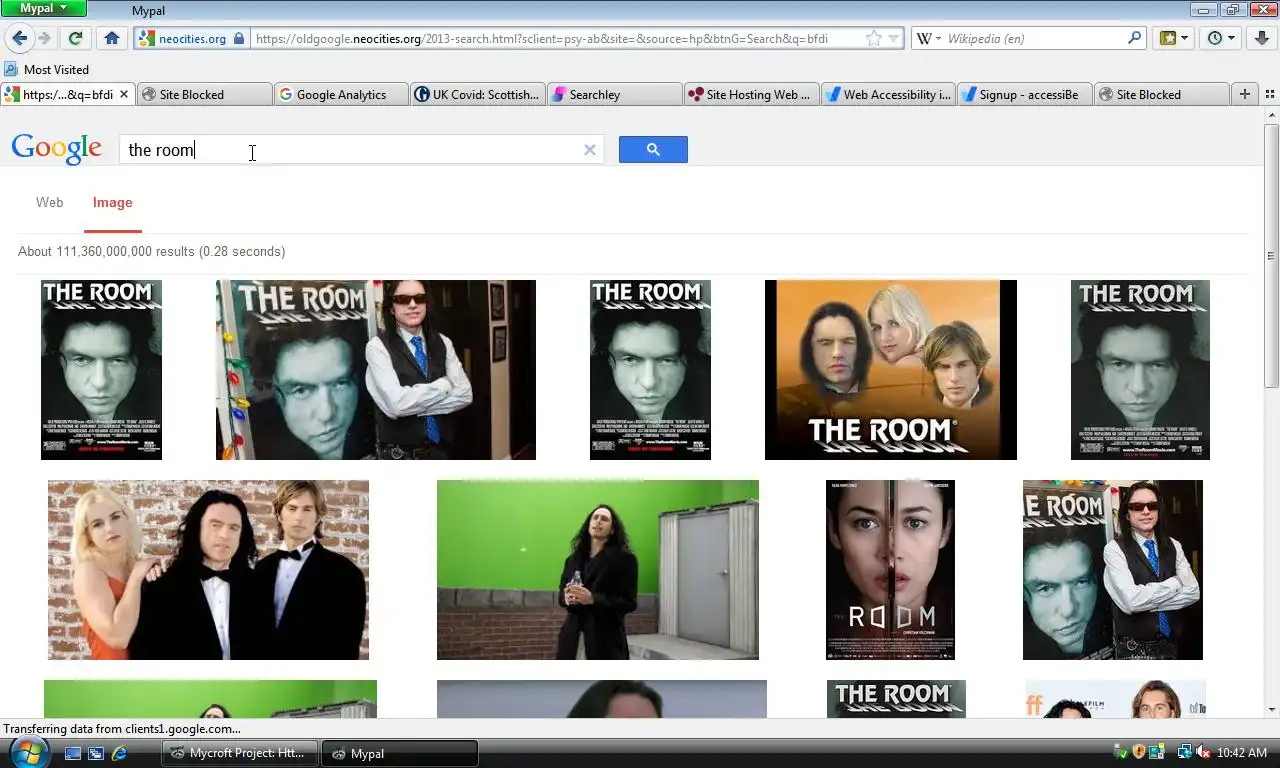Click the page scrollbar down arrow

(x=1271, y=710)
